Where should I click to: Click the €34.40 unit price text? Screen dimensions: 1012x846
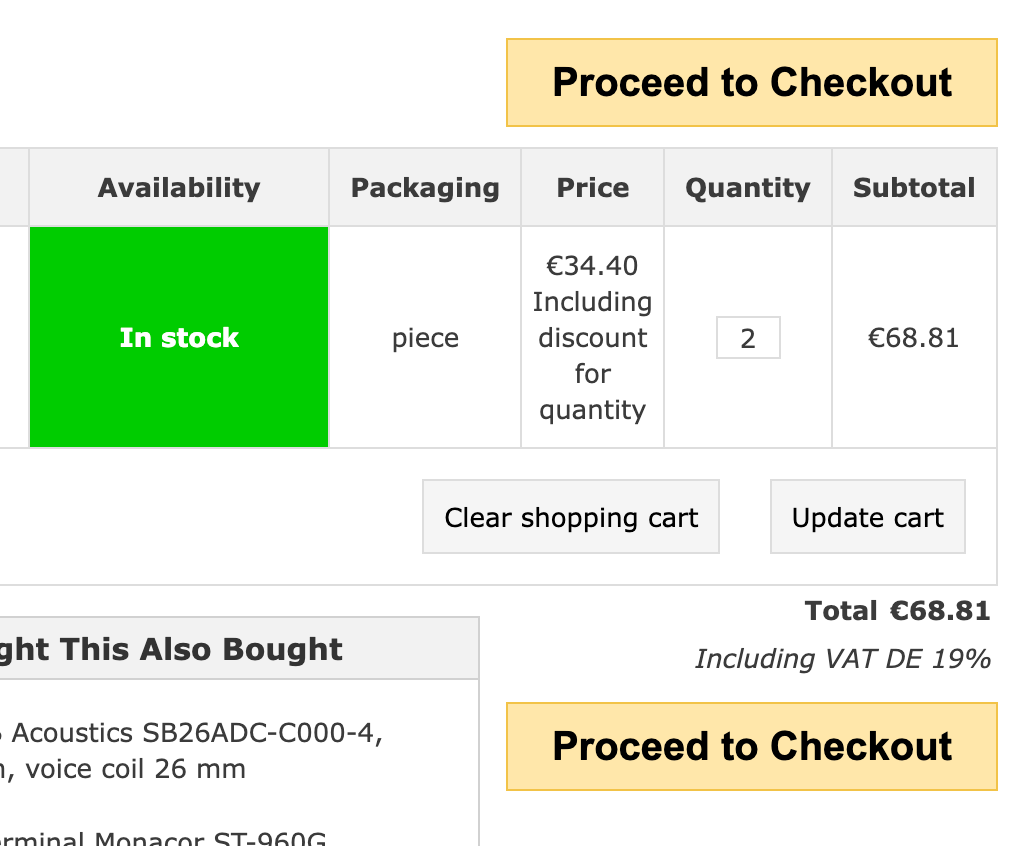pyautogui.click(x=592, y=265)
